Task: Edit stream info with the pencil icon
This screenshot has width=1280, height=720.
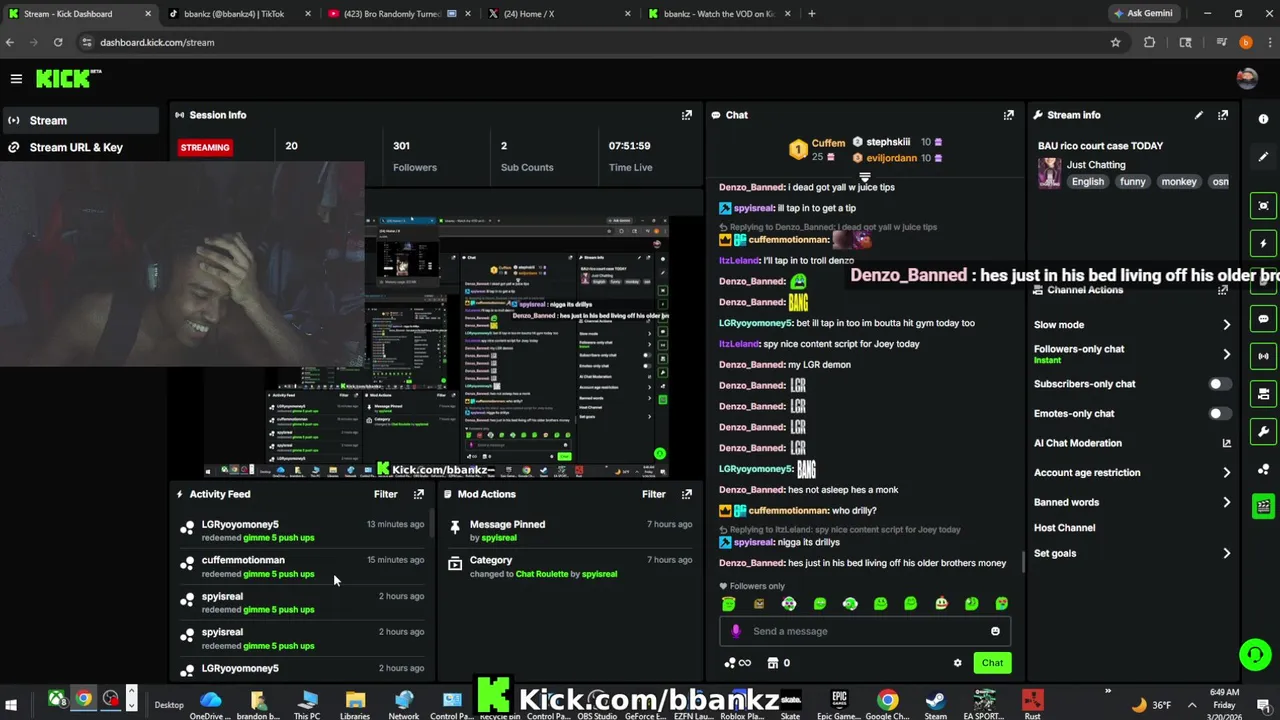Action: [1199, 115]
